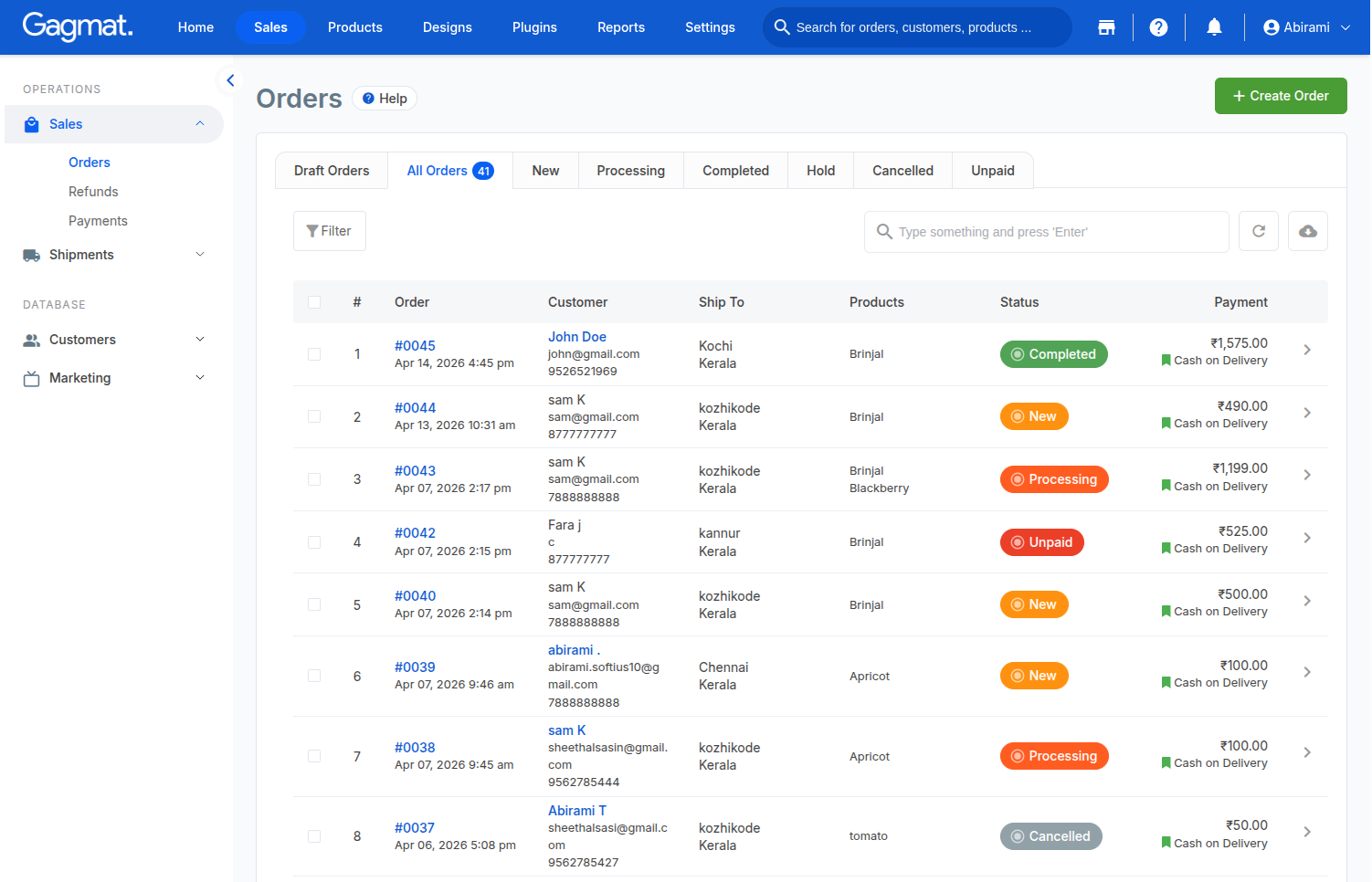
Task: Expand the Customers sidebar section
Action: (114, 340)
